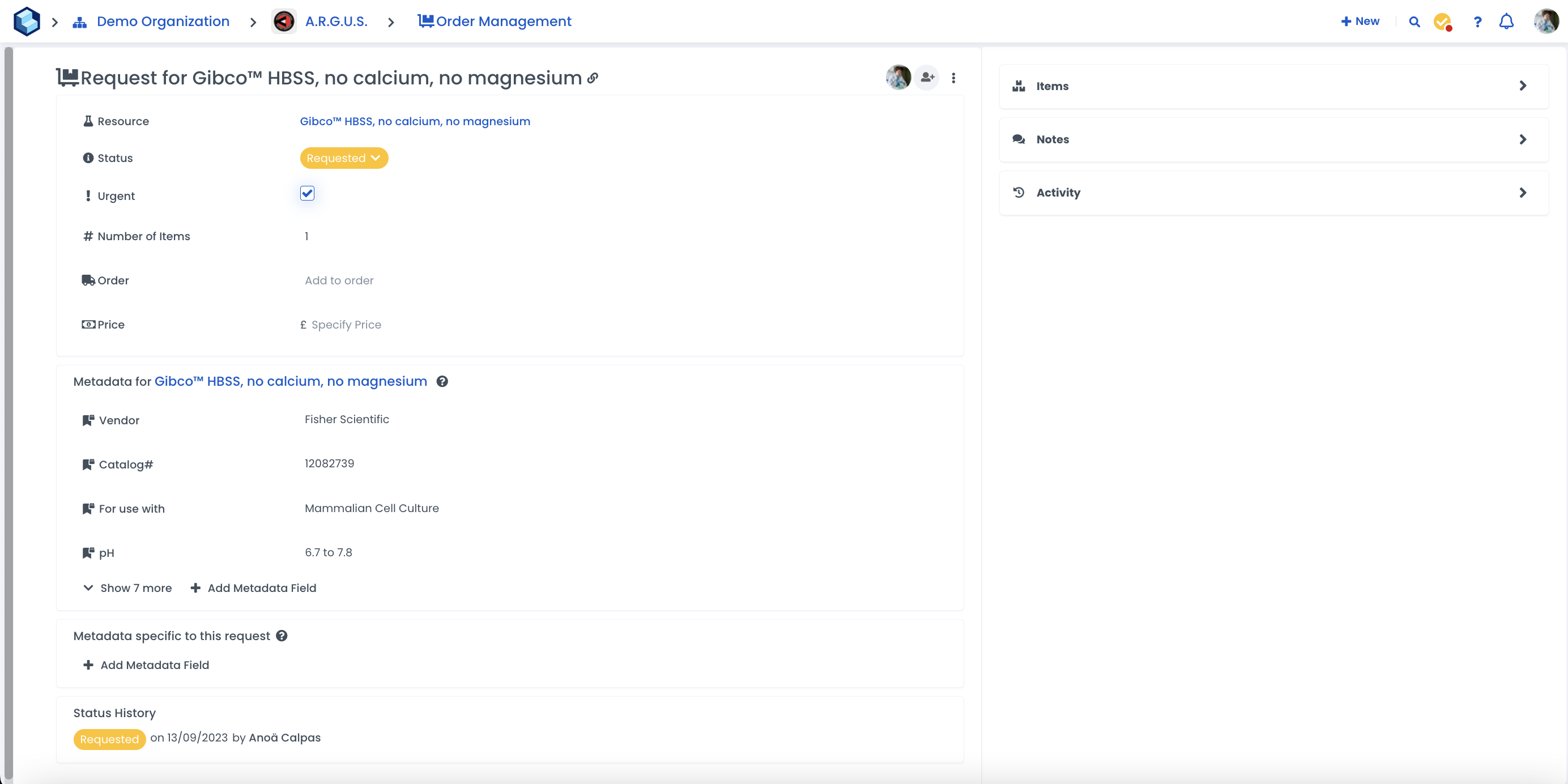Click the yellow checkmark tasks icon

1442,22
